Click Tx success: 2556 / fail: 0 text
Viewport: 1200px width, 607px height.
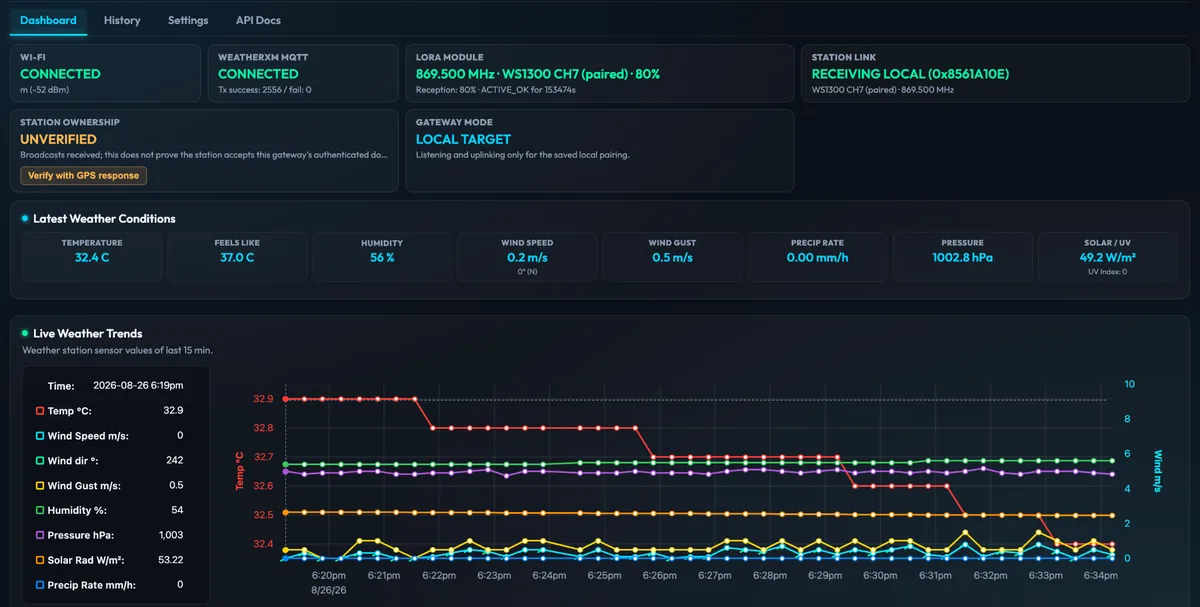(265, 90)
